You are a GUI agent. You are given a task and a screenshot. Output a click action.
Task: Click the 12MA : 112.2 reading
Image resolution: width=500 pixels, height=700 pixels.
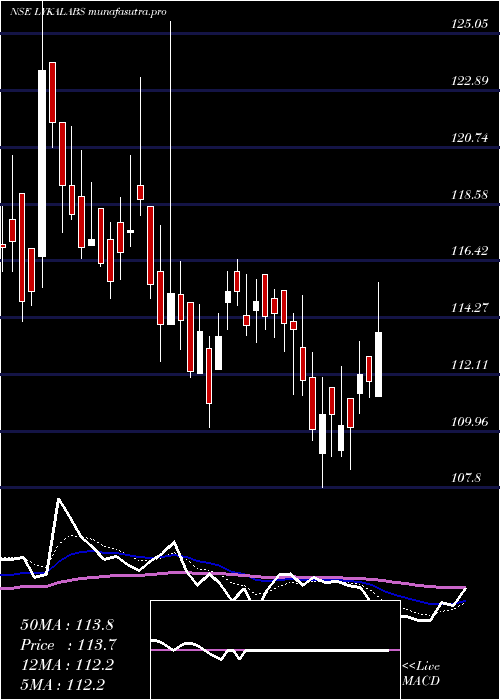point(67,665)
